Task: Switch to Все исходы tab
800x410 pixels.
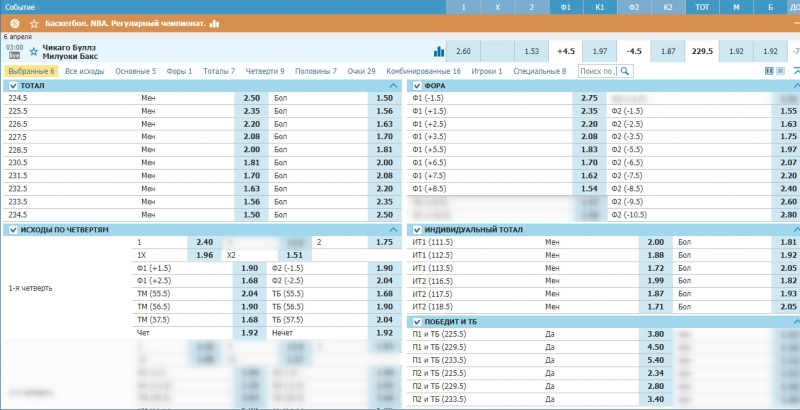Action: tap(85, 72)
